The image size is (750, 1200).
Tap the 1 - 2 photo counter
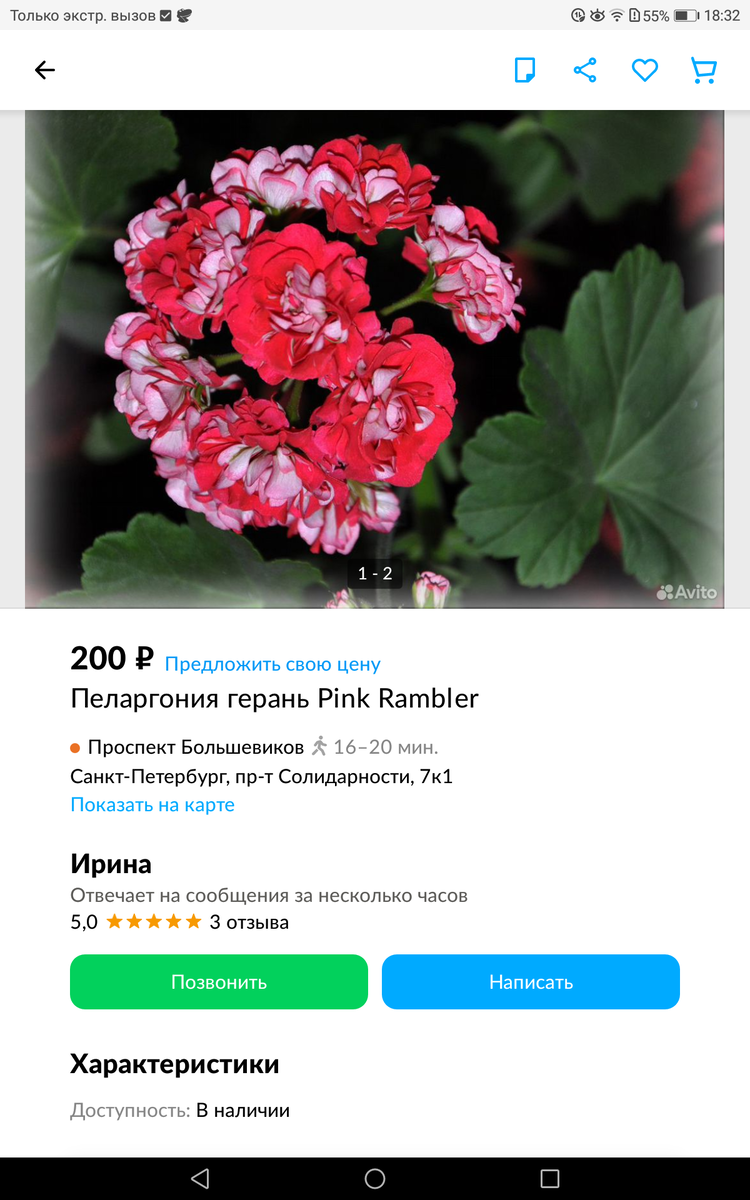(x=375, y=573)
